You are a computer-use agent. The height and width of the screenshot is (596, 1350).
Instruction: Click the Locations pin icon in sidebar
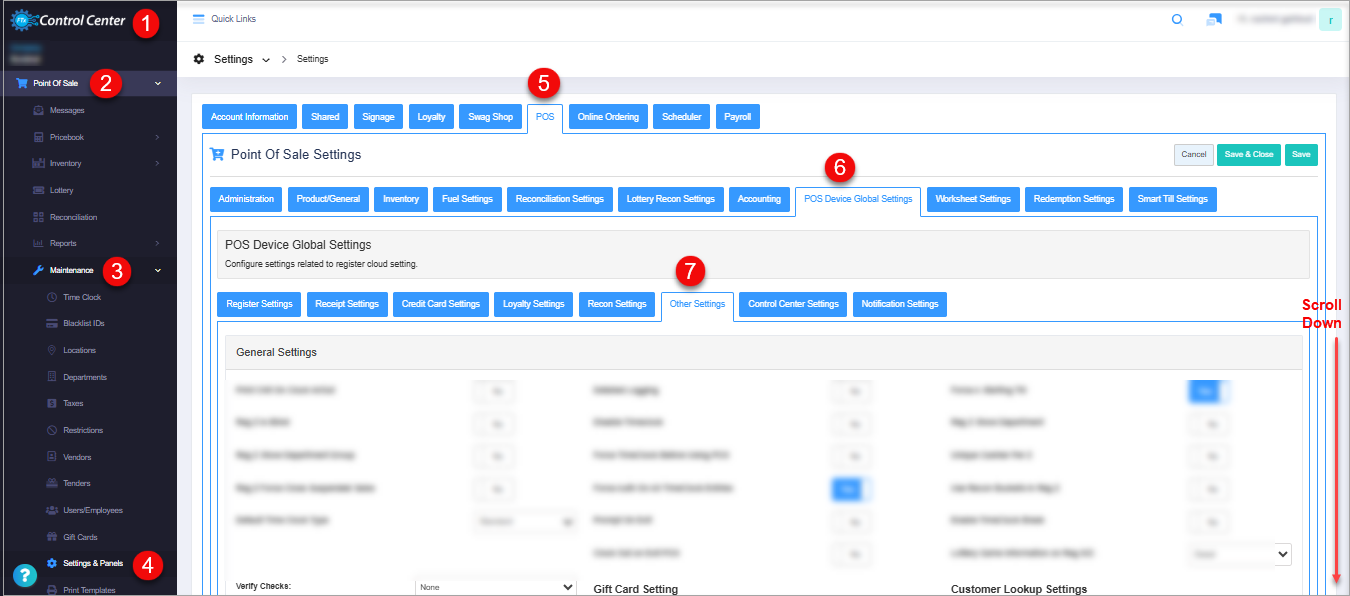point(52,350)
